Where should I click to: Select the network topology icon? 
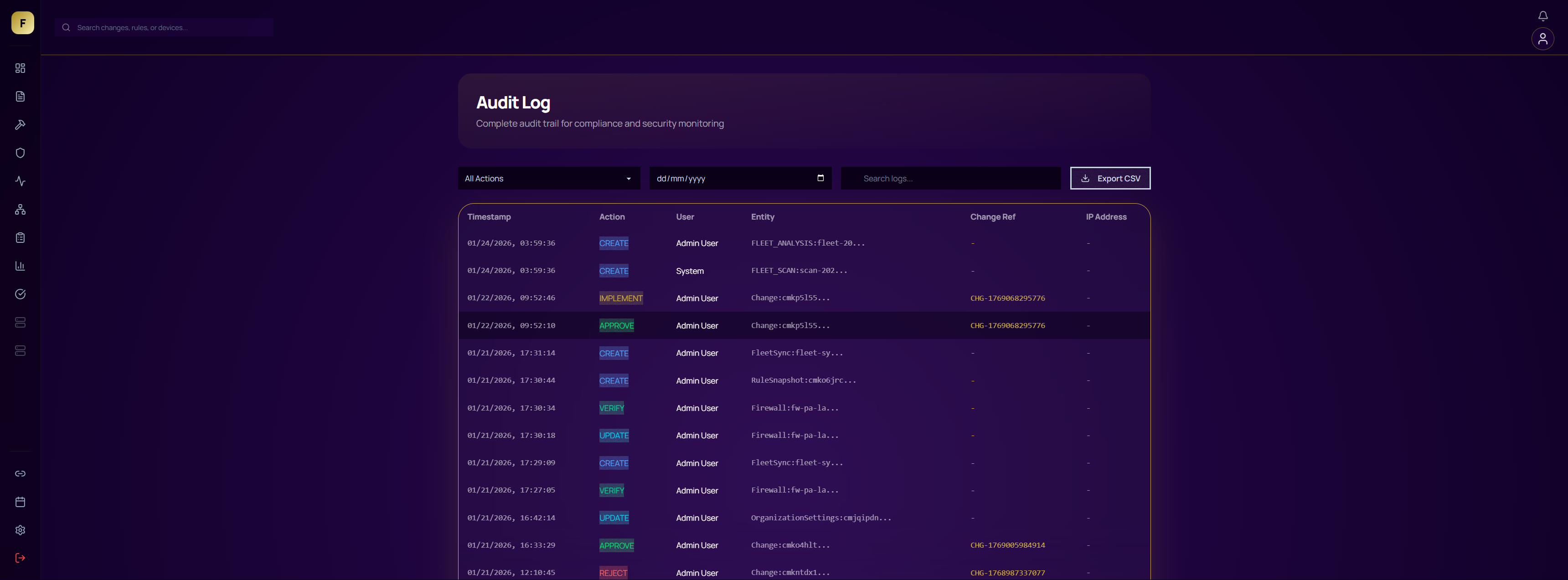20,210
